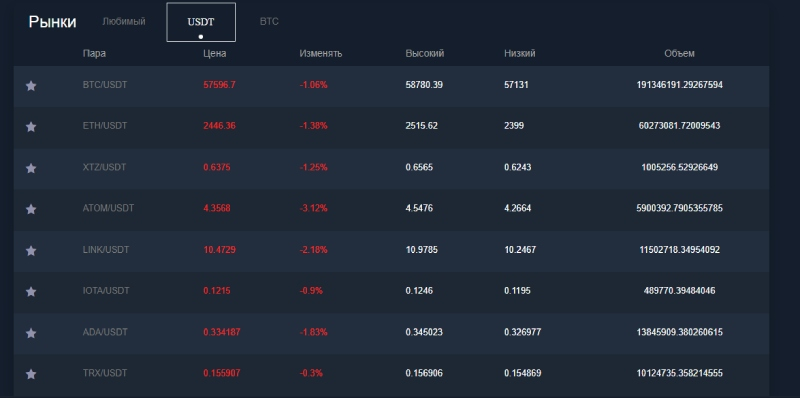
Task: Click the Высокий column header
Action: (x=425, y=54)
